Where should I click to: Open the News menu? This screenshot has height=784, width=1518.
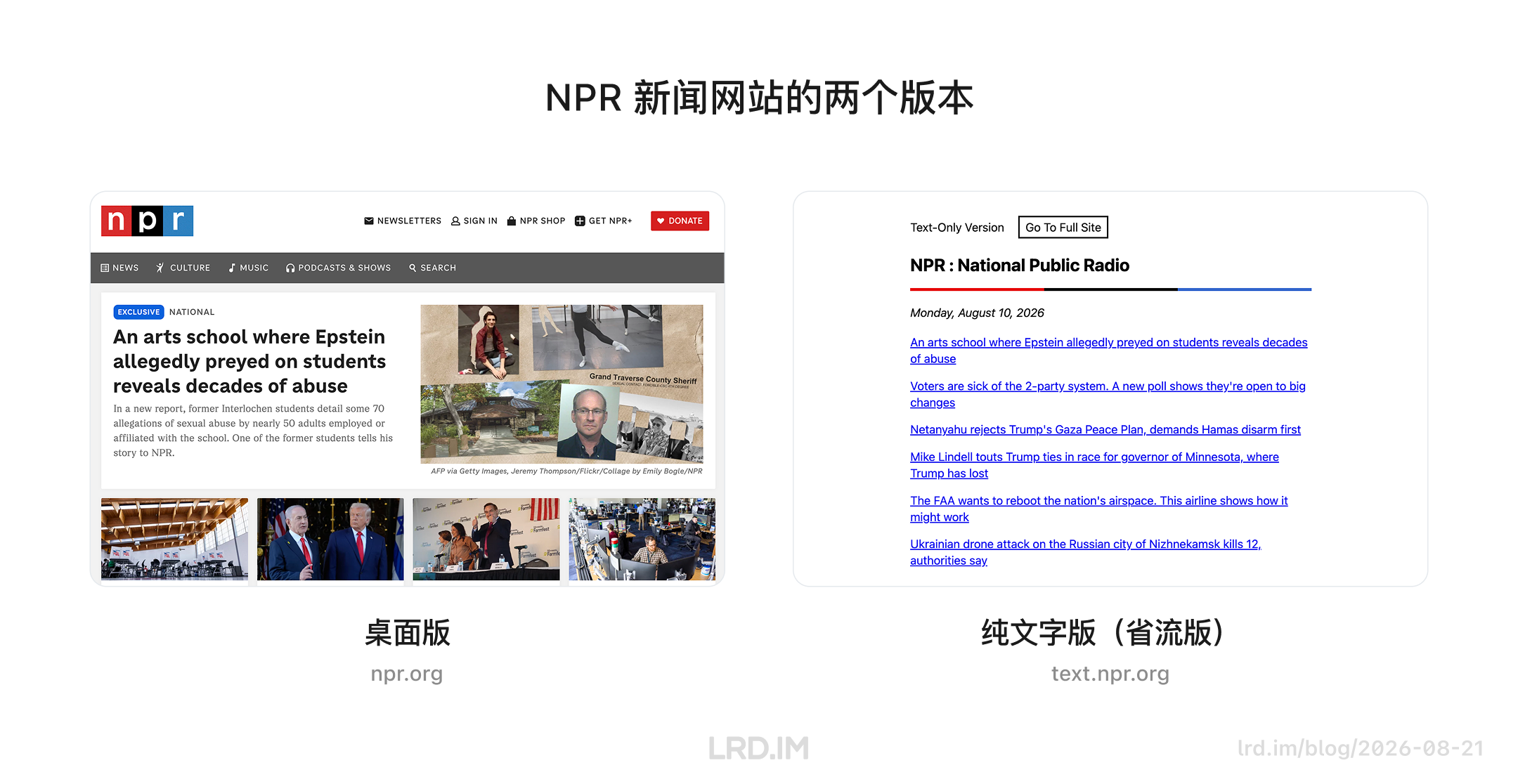(120, 268)
